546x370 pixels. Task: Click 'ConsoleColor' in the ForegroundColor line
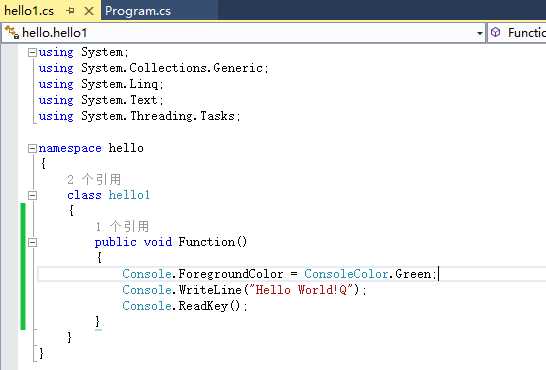(346, 274)
